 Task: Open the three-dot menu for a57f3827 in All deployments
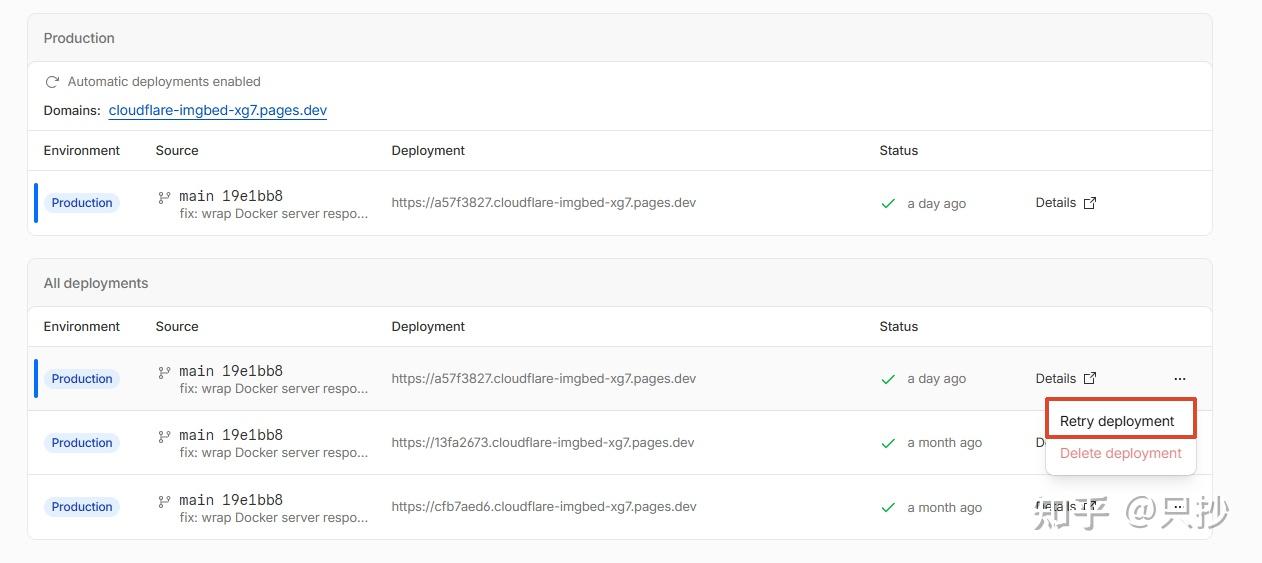pos(1180,379)
